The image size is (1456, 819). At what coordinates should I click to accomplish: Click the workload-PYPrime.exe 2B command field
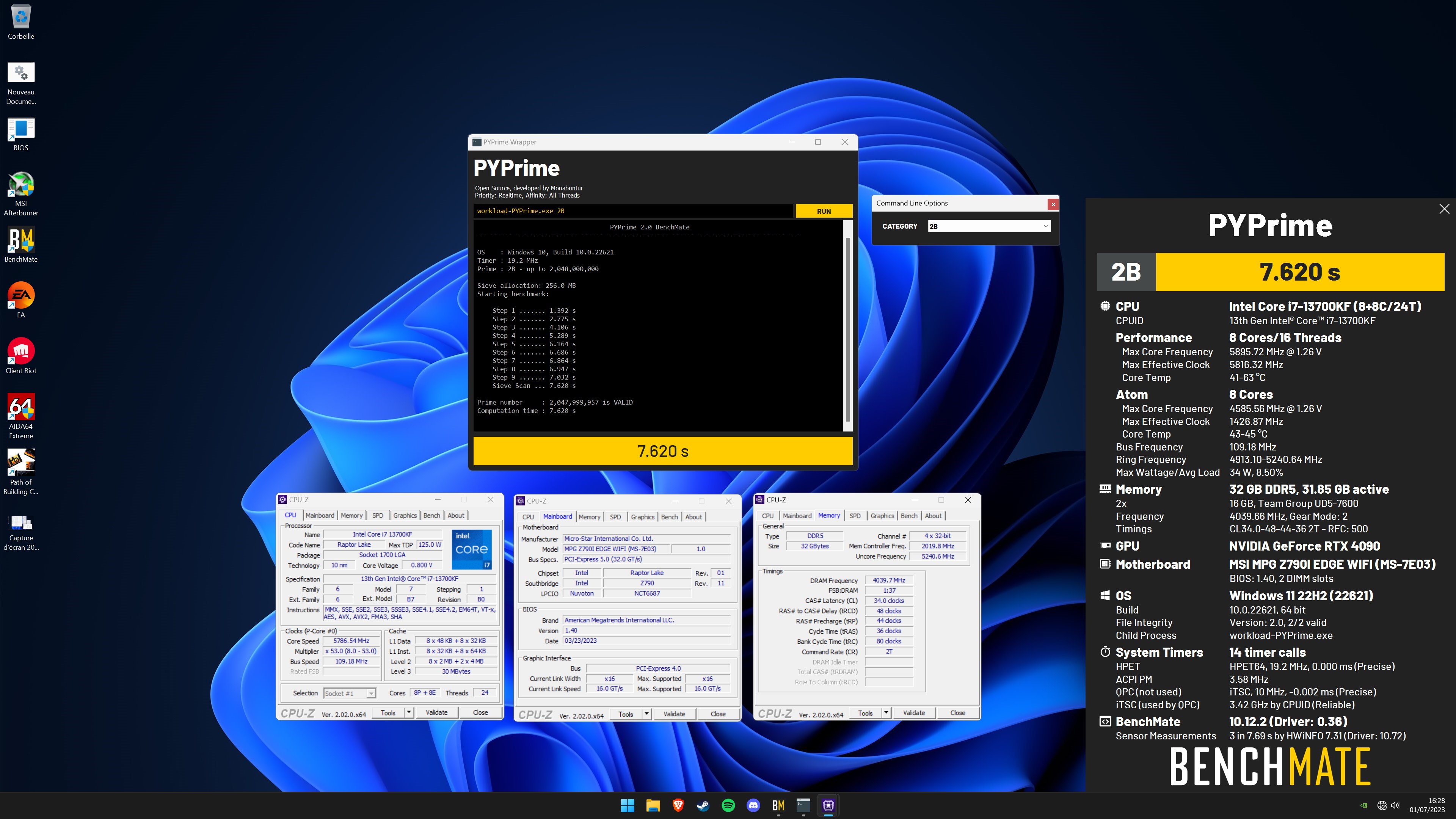[633, 211]
